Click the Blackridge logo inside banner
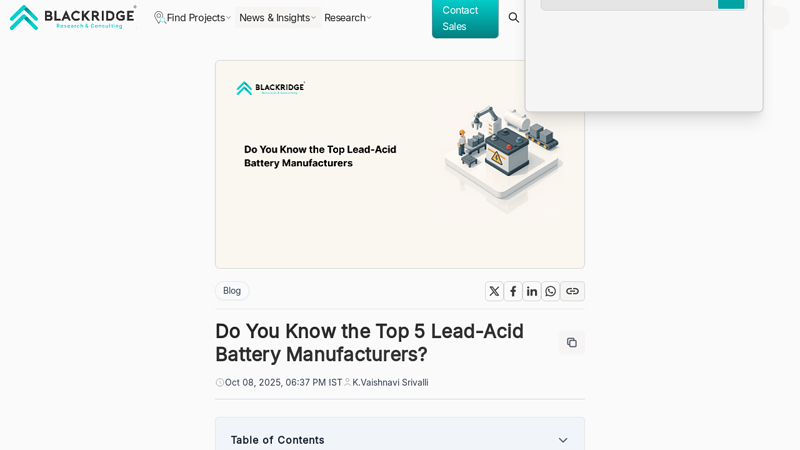The image size is (800, 450). 271,88
